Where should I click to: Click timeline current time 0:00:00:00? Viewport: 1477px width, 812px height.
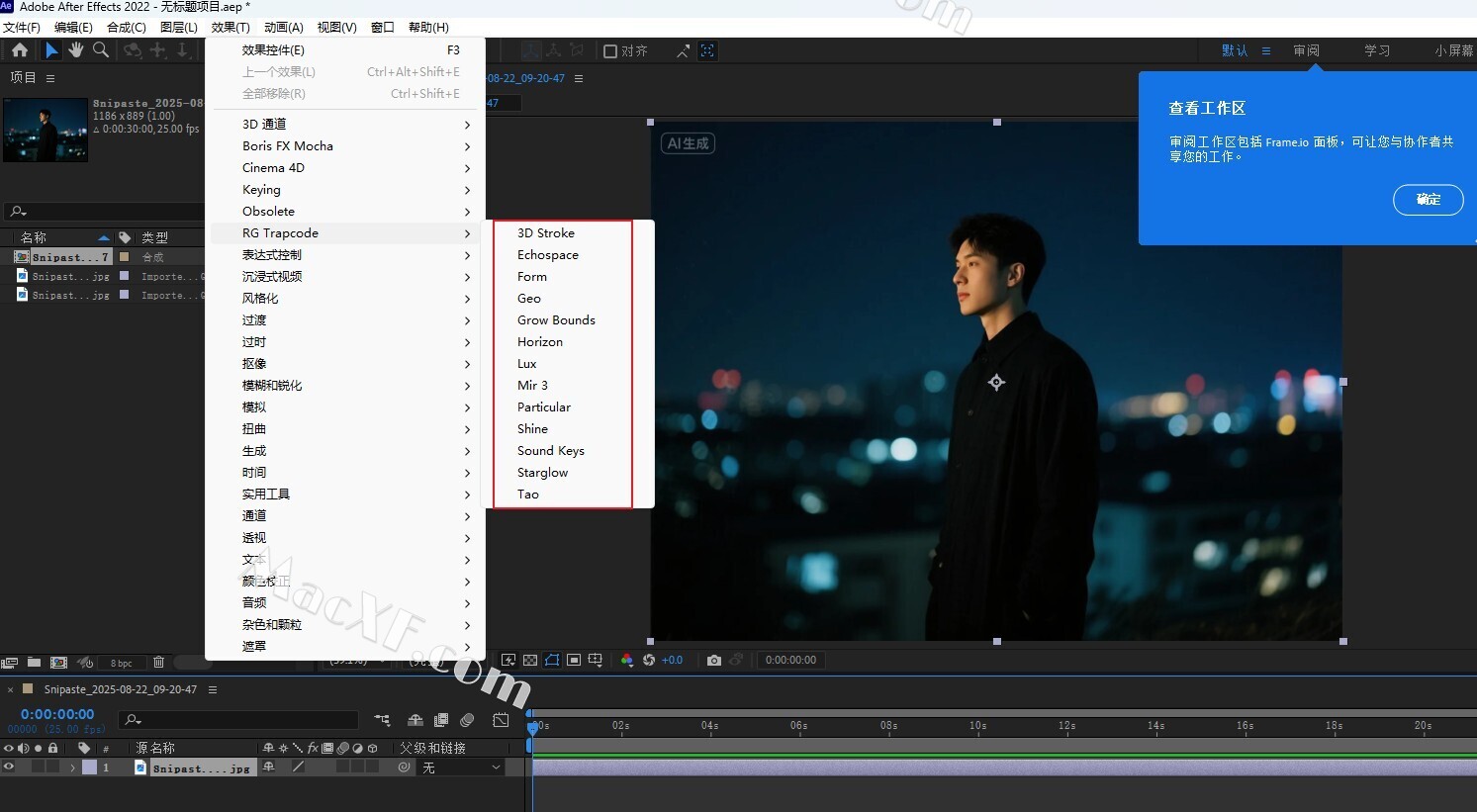pyautogui.click(x=57, y=714)
